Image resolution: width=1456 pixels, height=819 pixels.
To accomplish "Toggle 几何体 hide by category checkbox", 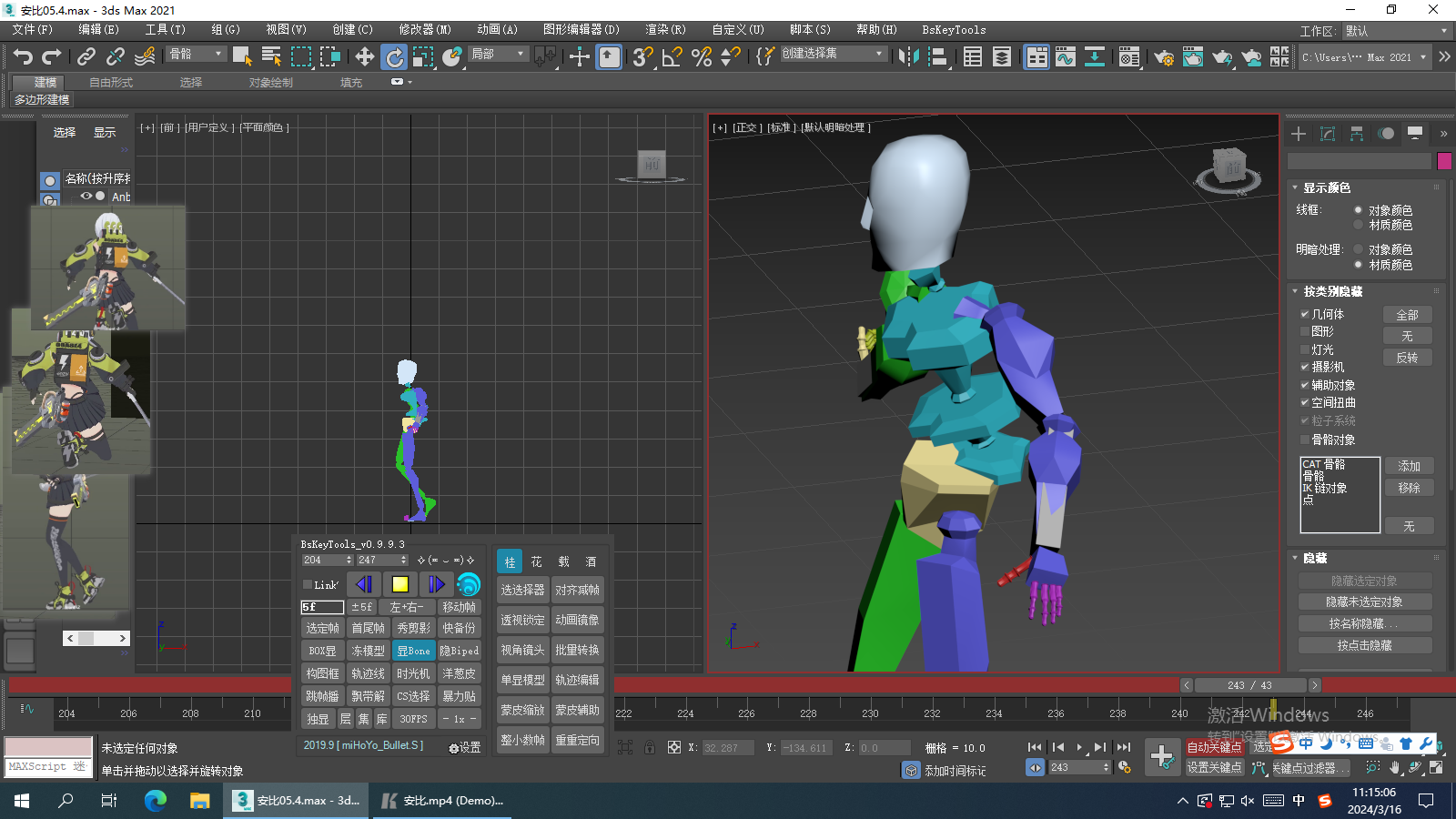I will [1304, 314].
